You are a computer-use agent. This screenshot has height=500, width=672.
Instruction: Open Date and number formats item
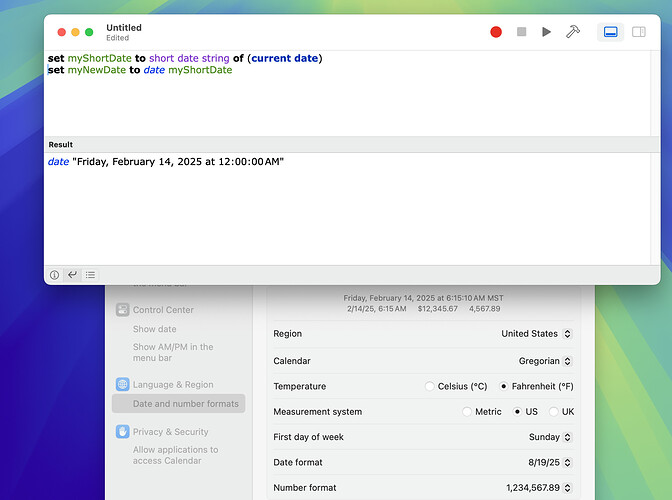coord(178,404)
